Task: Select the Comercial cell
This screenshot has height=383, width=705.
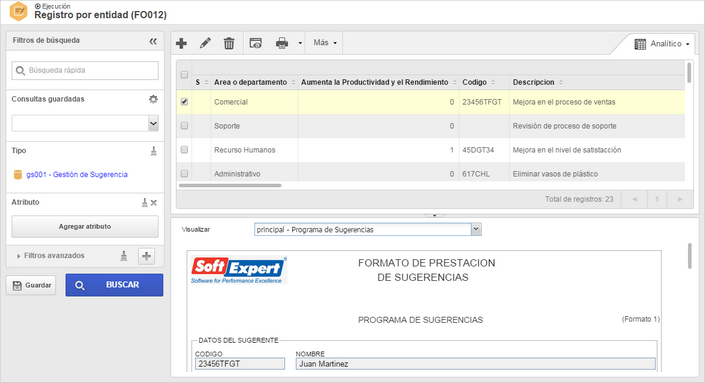Action: [x=254, y=102]
